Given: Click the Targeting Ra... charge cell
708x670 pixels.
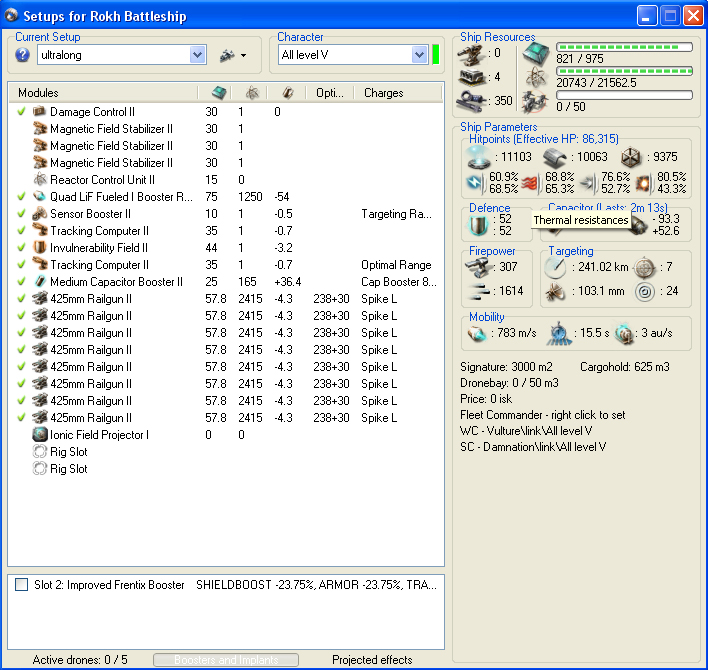Looking at the screenshot, I should click(396, 214).
